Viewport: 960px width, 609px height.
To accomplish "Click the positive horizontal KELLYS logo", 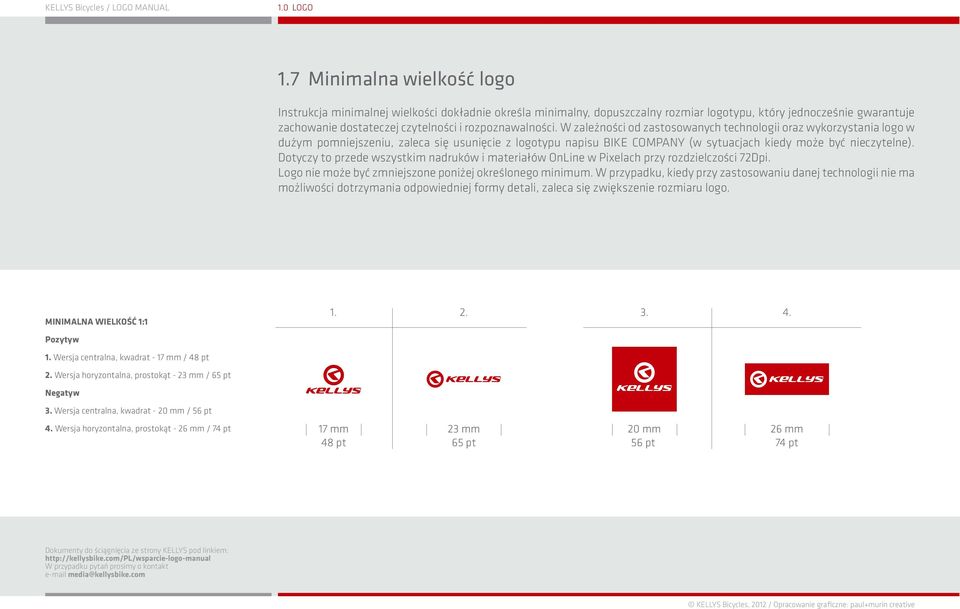I will [463, 379].
